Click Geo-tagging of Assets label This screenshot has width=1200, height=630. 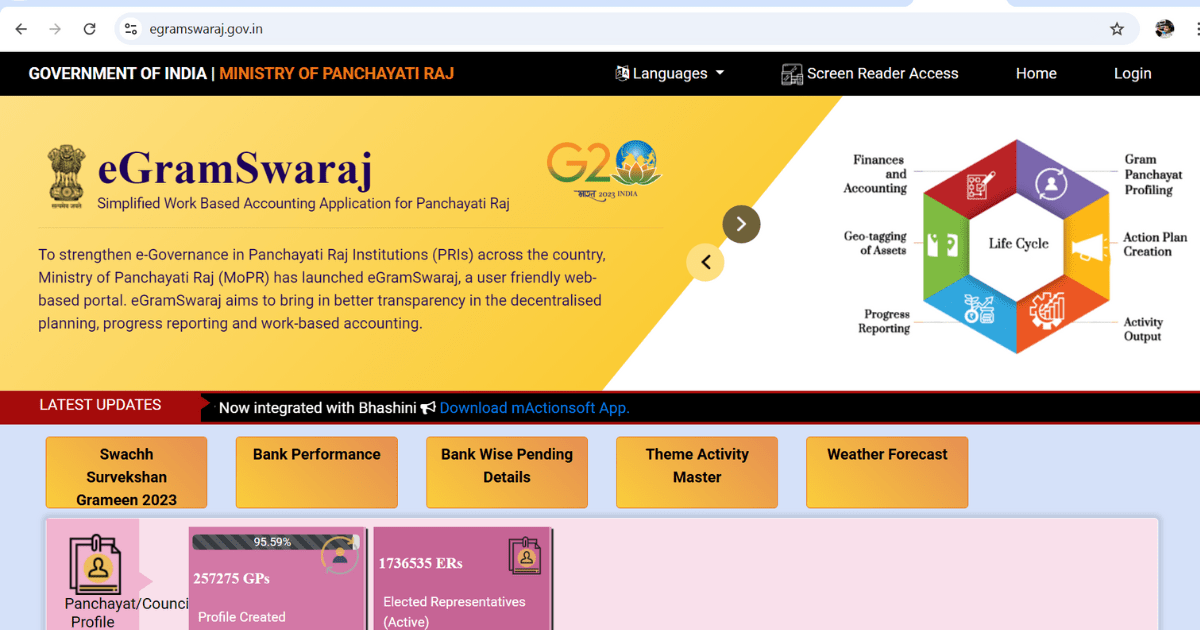[875, 243]
